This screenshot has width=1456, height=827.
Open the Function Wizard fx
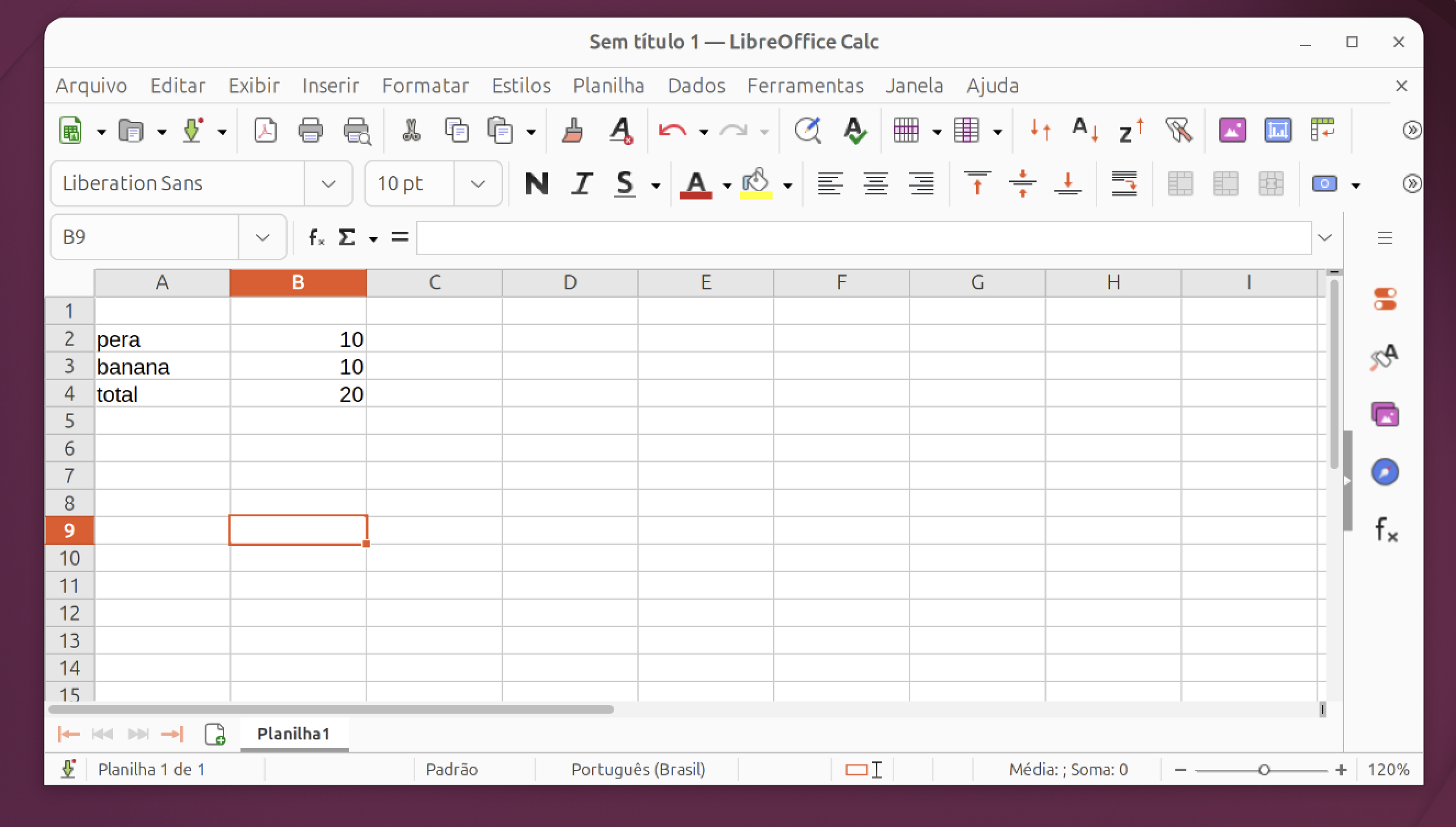coord(316,237)
